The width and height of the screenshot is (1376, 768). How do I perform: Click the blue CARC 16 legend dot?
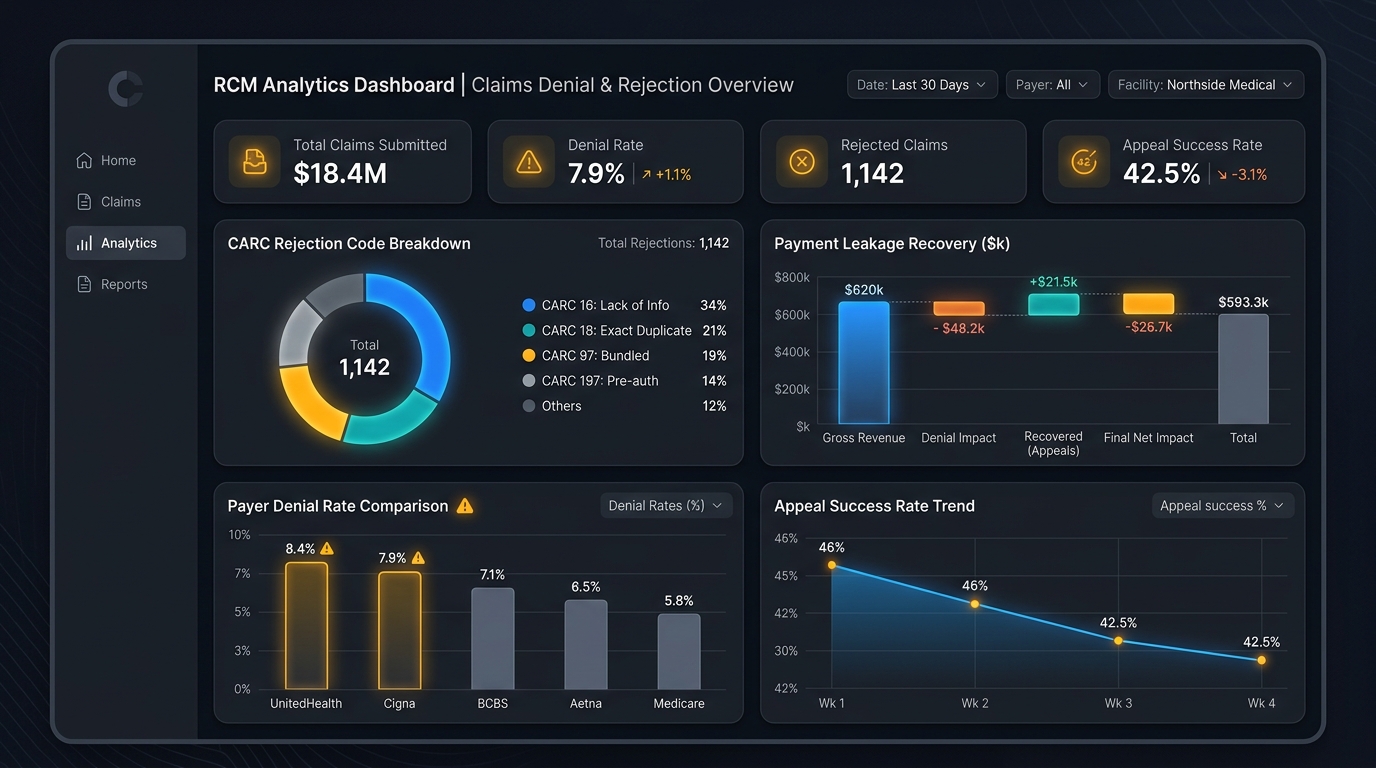pyautogui.click(x=529, y=305)
